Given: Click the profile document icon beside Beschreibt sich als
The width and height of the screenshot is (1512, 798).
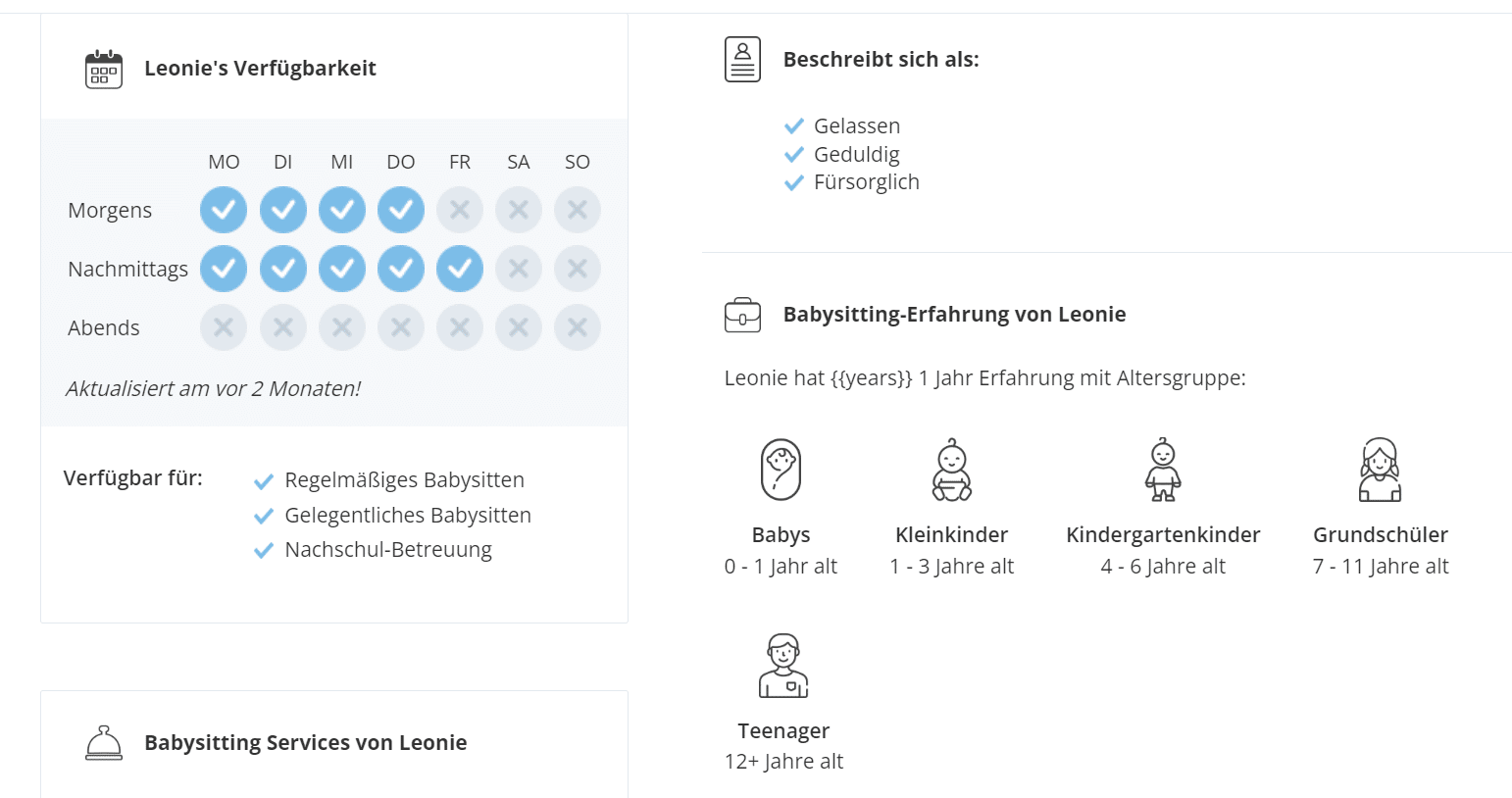Looking at the screenshot, I should click(742, 60).
